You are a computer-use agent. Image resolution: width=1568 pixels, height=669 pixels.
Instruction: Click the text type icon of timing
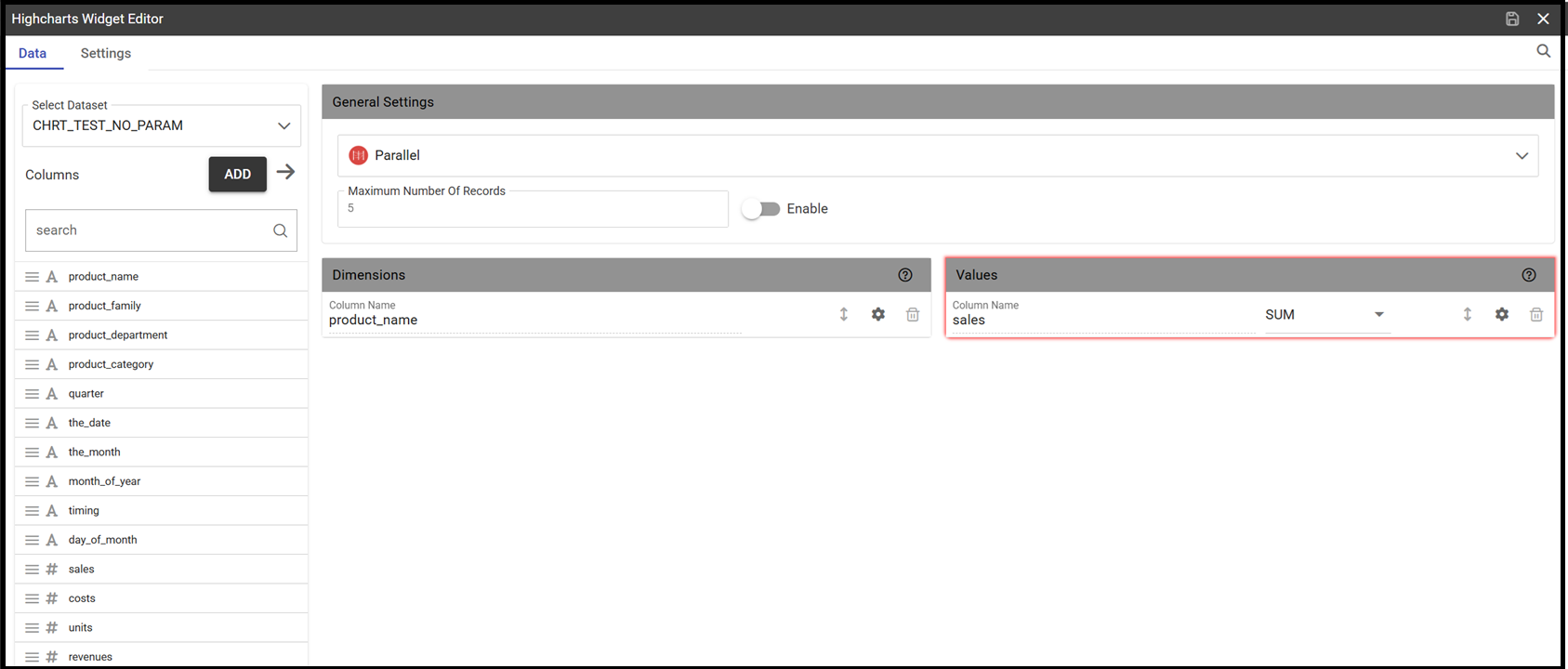(x=52, y=511)
